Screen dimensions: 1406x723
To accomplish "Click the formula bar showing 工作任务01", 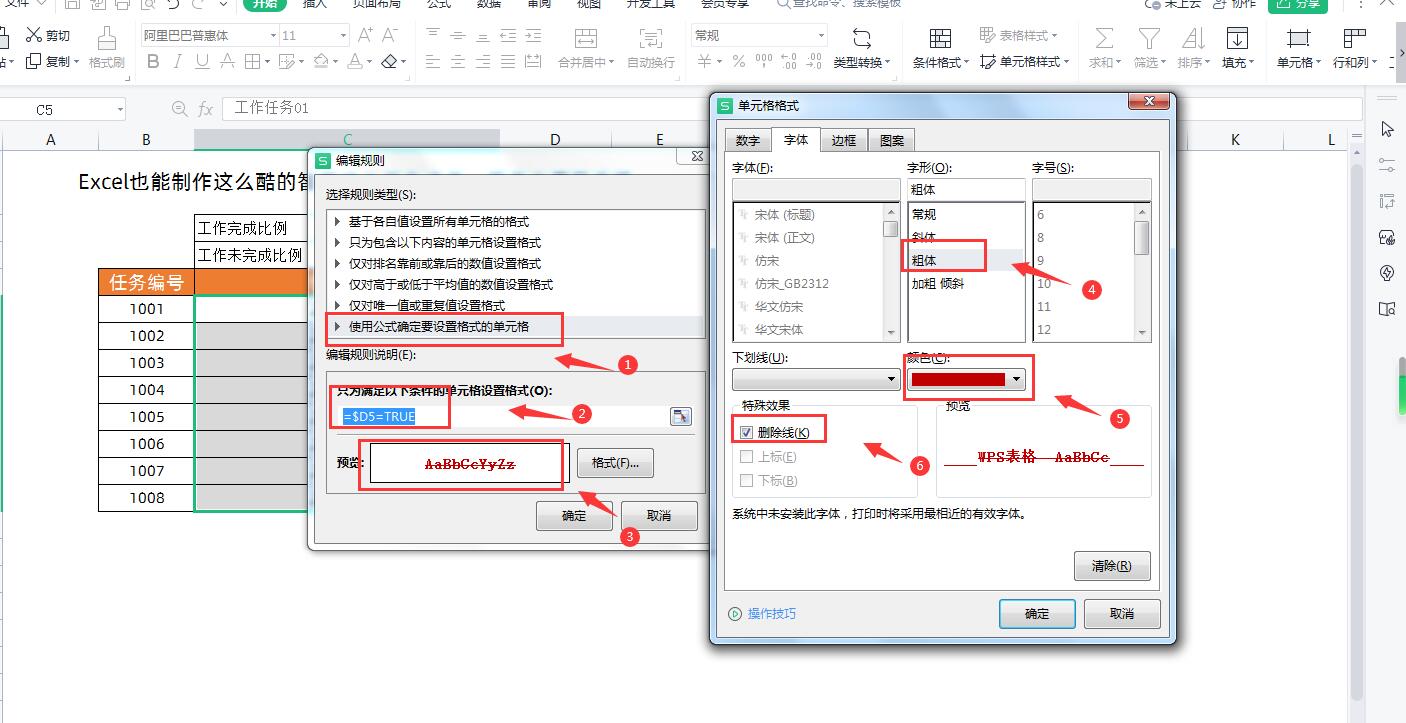I will pos(300,107).
